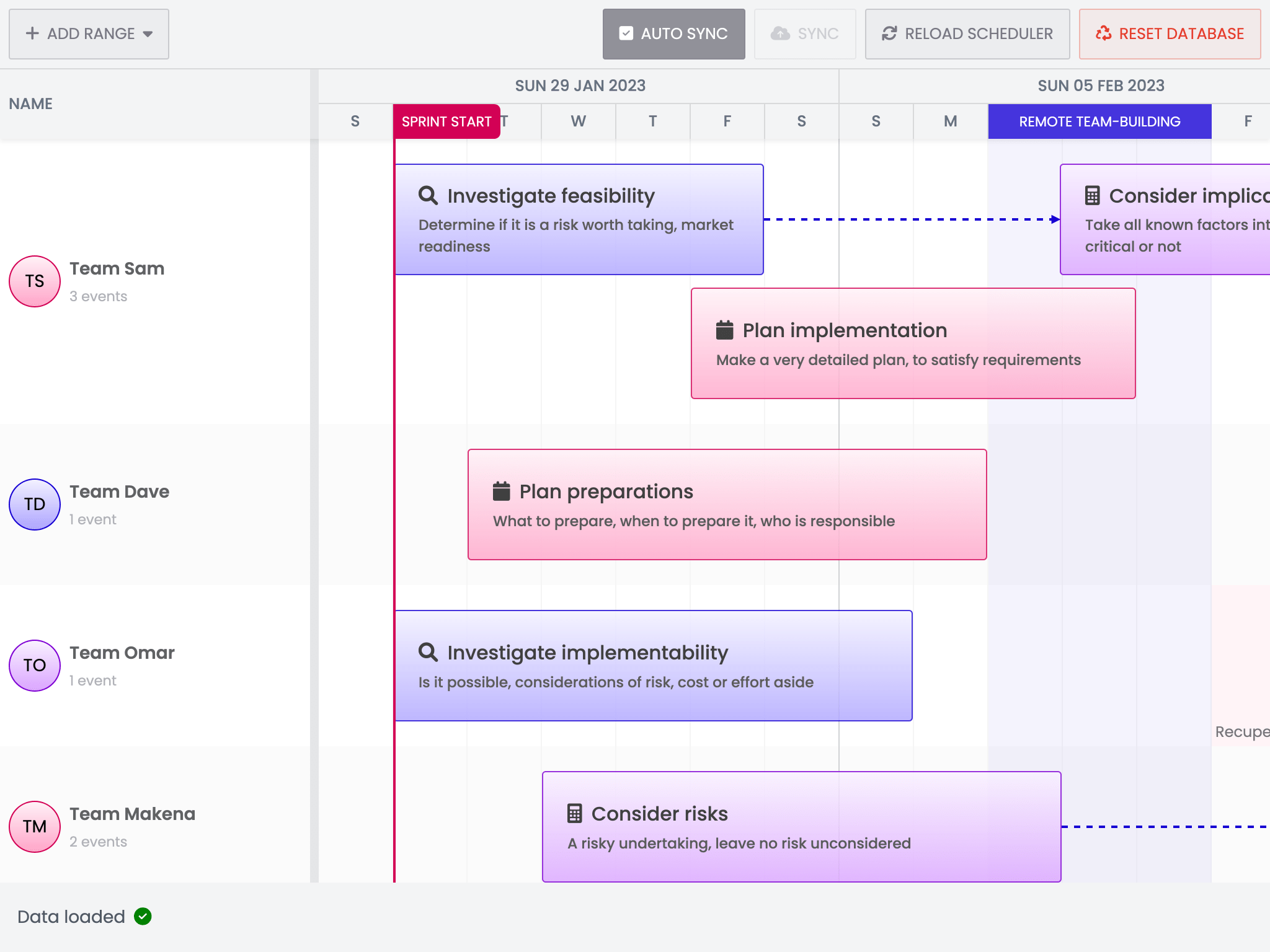Select the Sprint Start timeline marker
This screenshot has height=952, width=1270.
click(x=446, y=121)
